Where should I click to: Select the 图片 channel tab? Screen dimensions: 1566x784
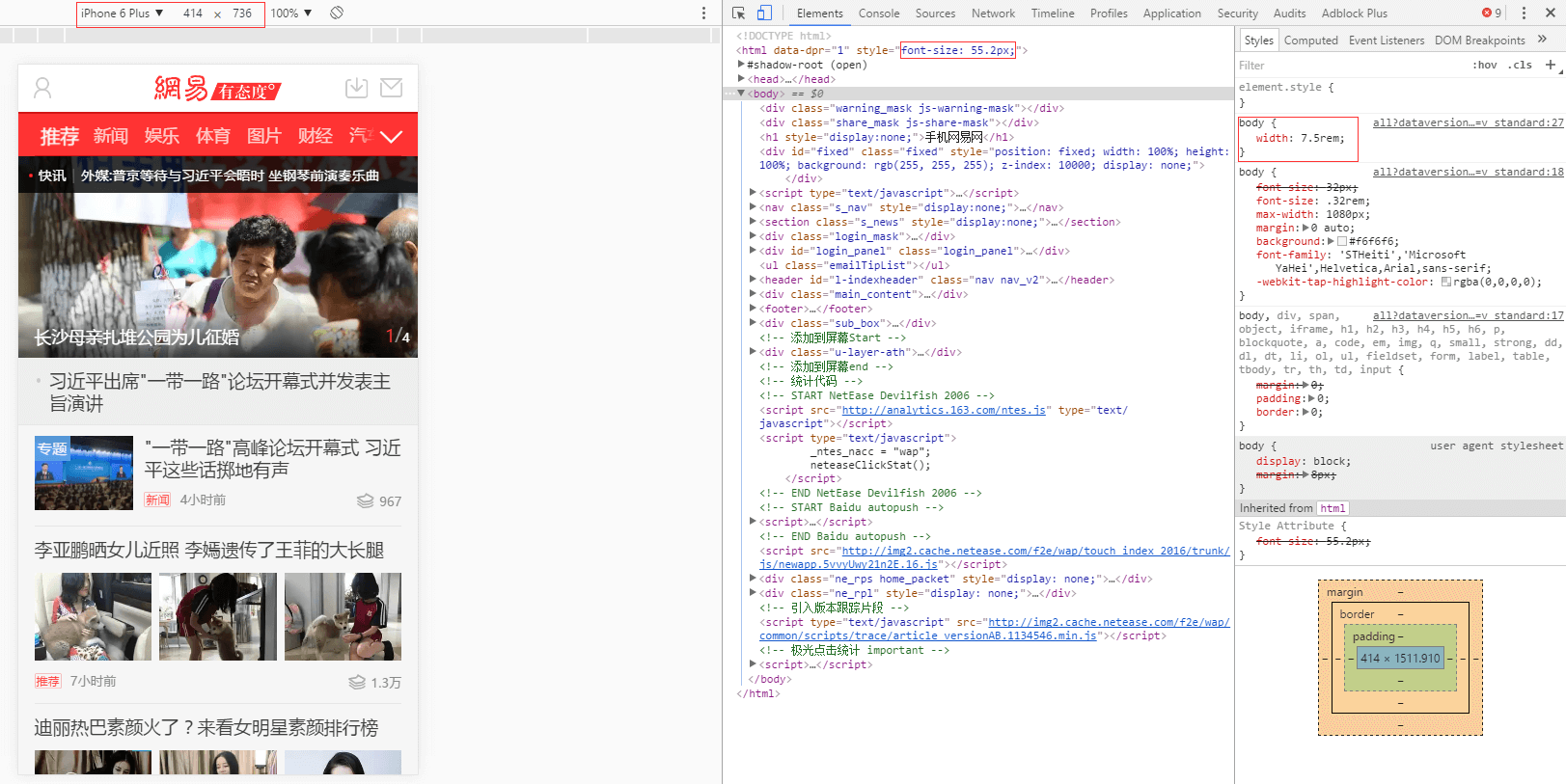point(264,136)
